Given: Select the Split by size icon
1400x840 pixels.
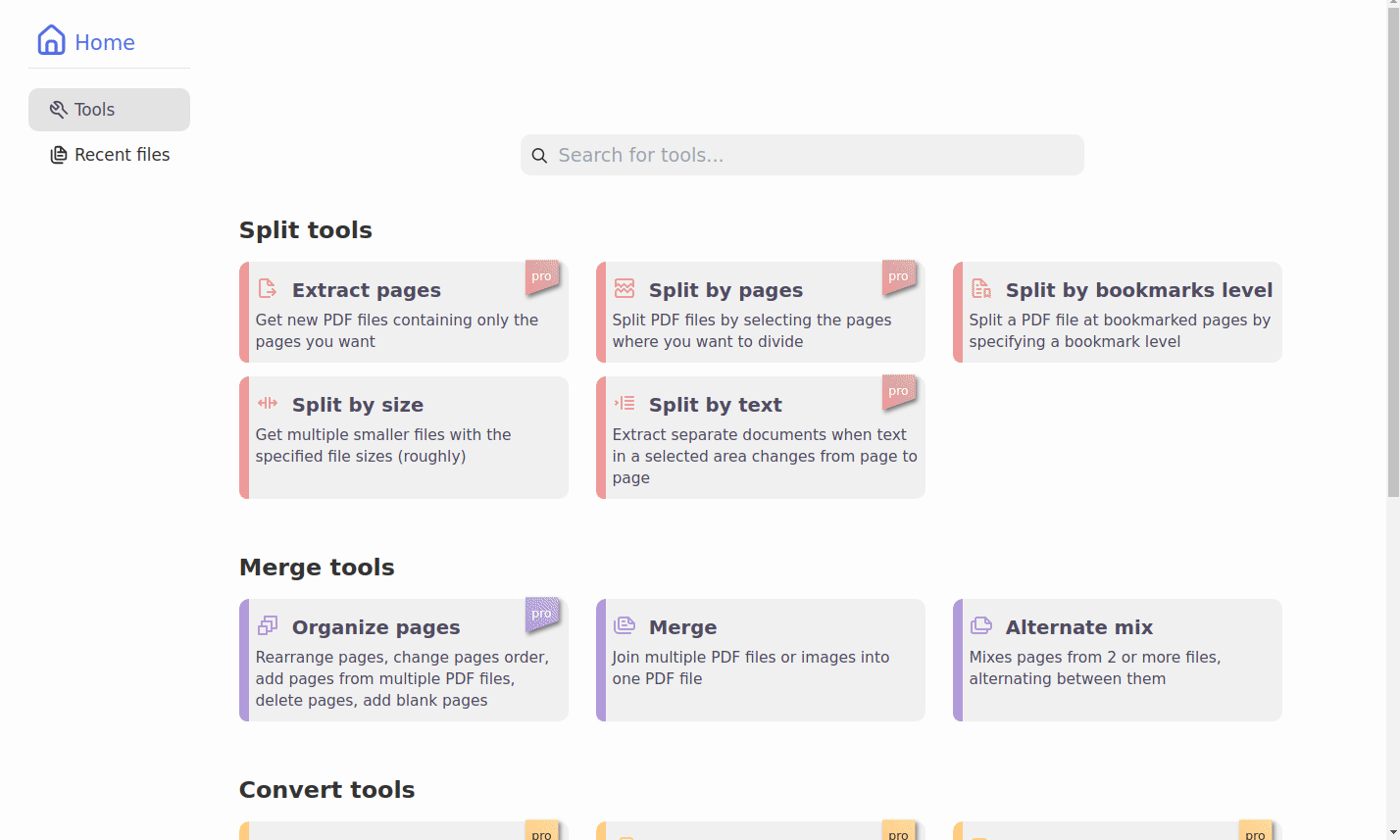Looking at the screenshot, I should 266,403.
